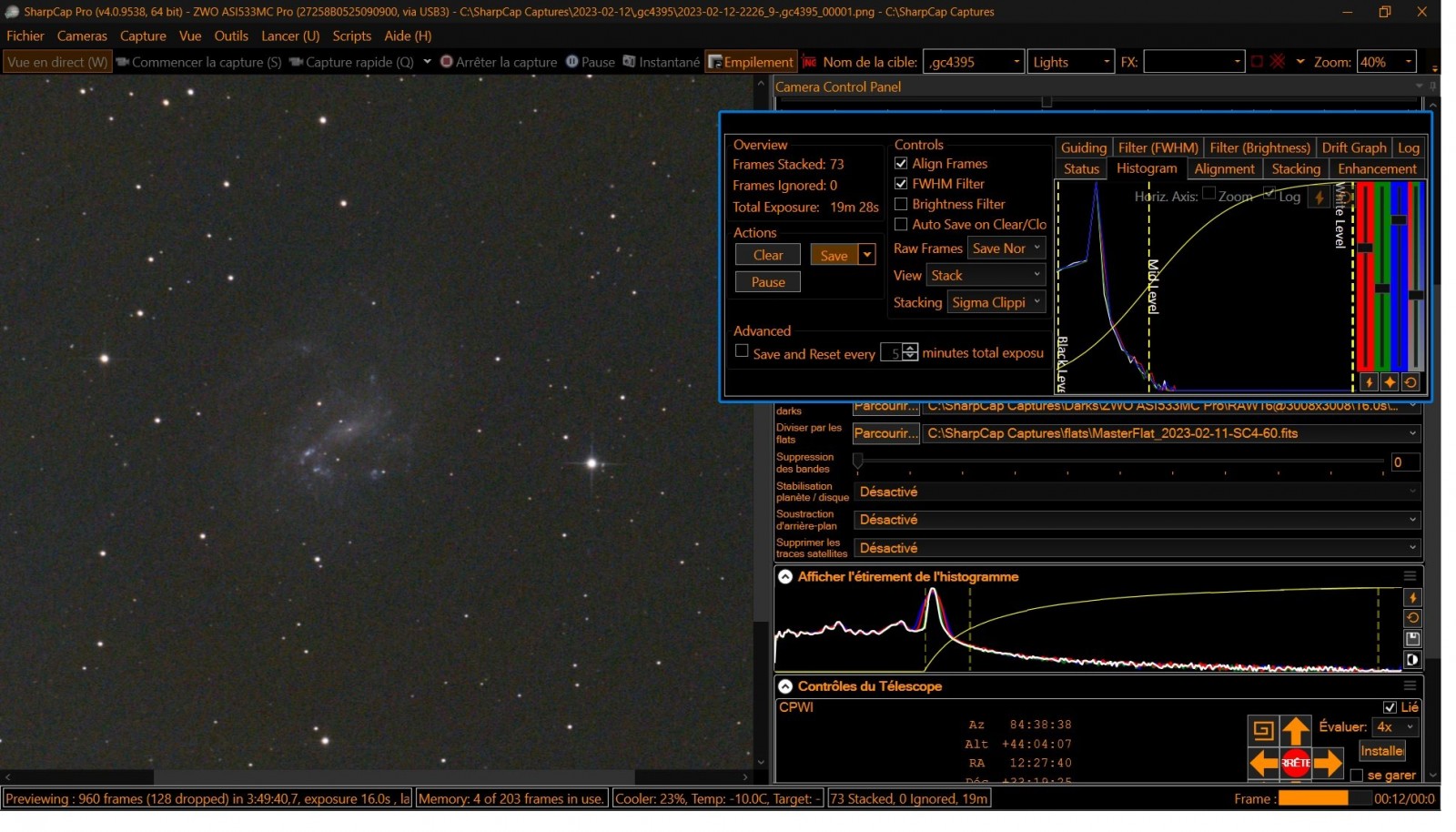
Task: Enable the Brightness Filter checkbox
Action: pos(901,204)
